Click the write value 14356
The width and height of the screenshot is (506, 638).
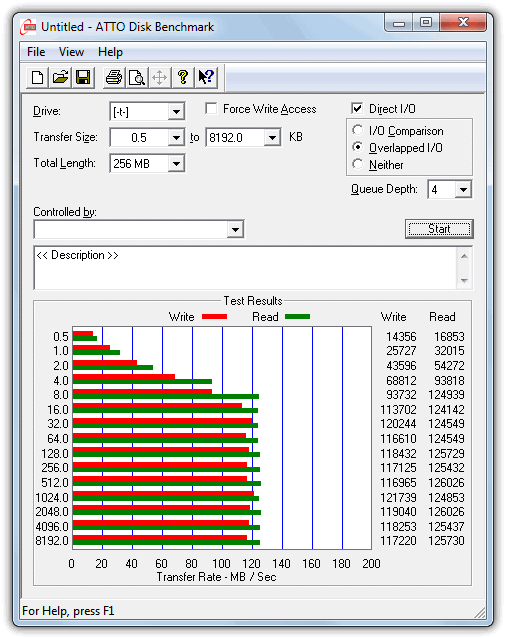pyautogui.click(x=401, y=337)
